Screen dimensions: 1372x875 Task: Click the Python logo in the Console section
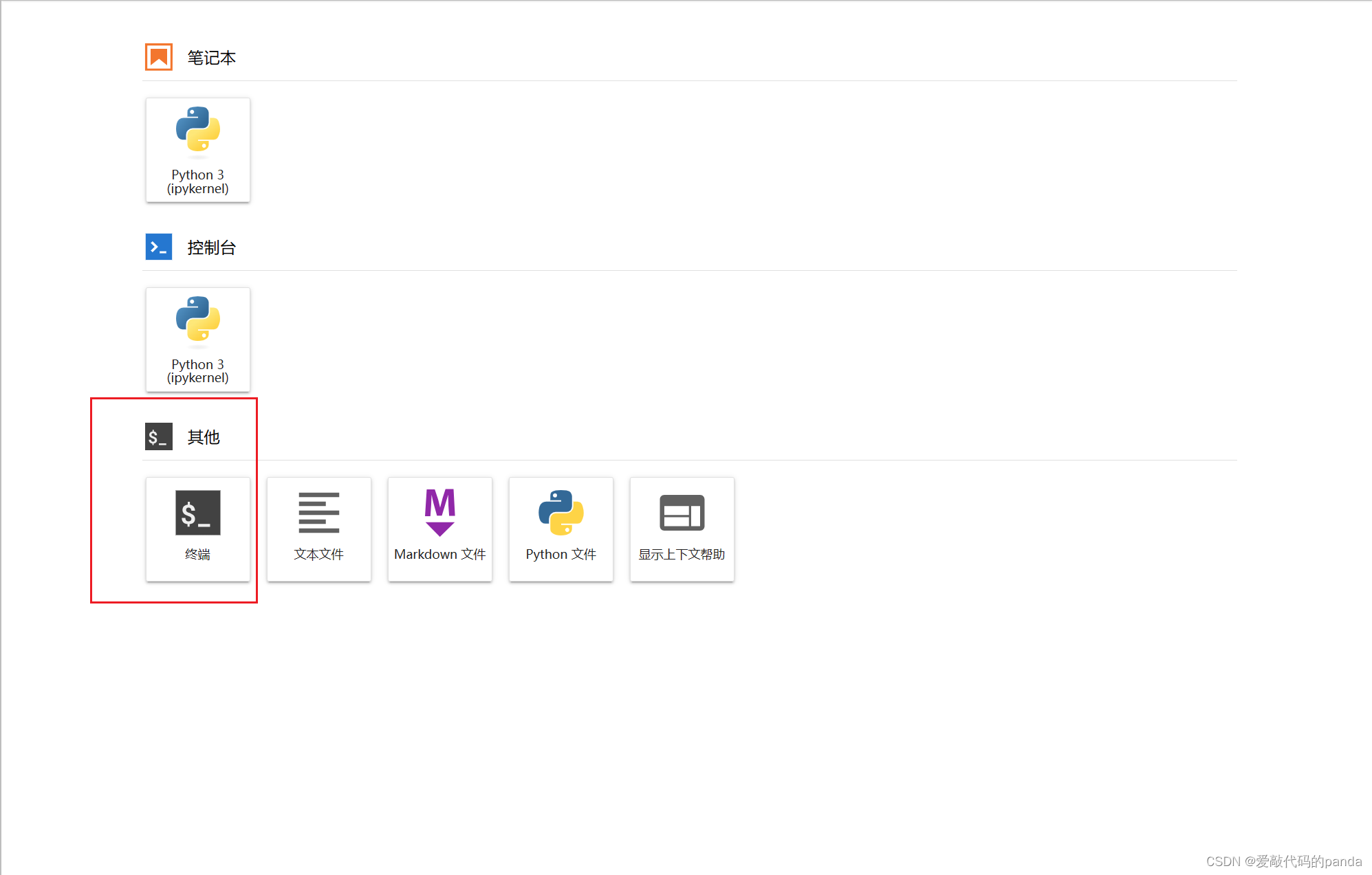tap(198, 319)
